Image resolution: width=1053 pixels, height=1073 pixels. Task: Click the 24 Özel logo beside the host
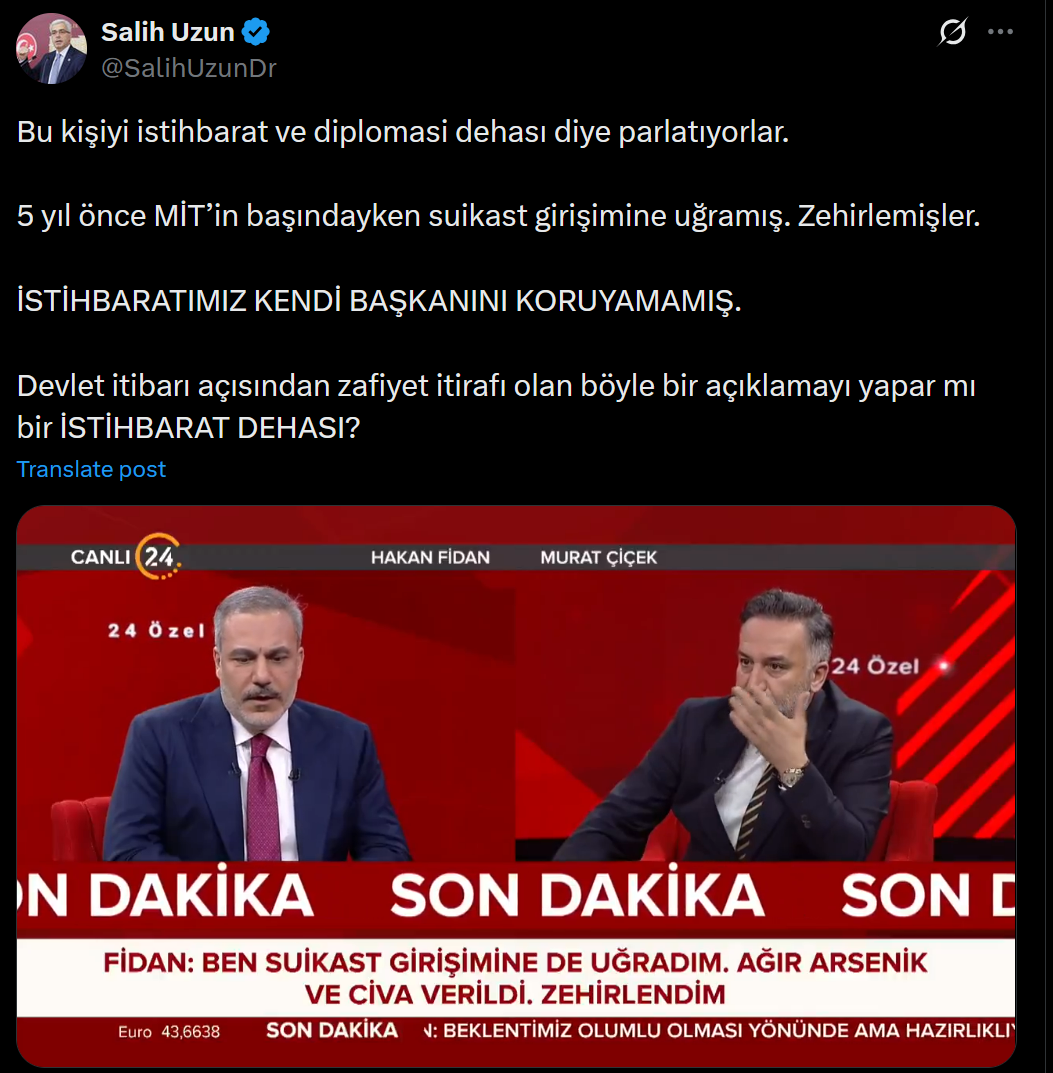pos(875,666)
